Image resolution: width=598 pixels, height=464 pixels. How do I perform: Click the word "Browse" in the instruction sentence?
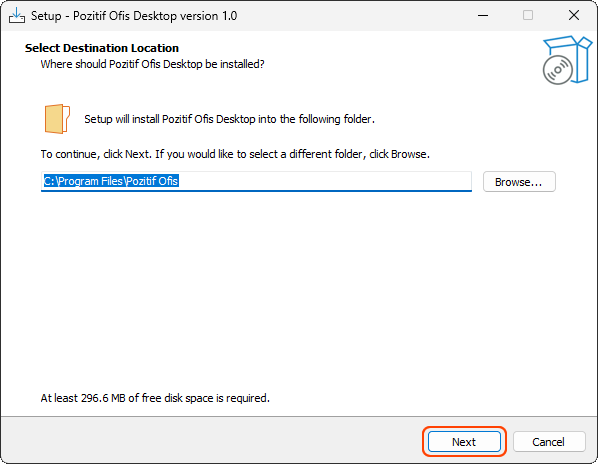click(408, 154)
